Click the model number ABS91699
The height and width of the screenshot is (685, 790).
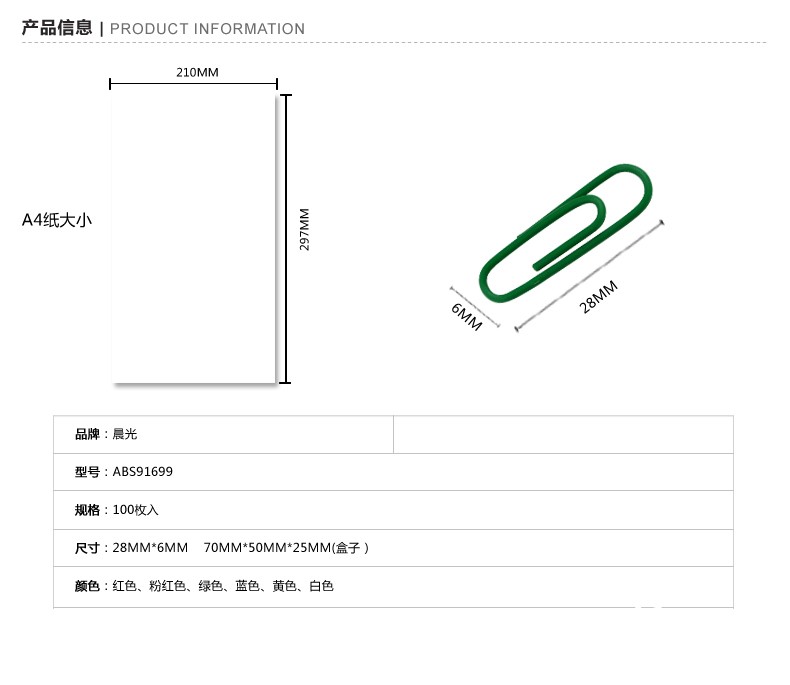click(143, 472)
